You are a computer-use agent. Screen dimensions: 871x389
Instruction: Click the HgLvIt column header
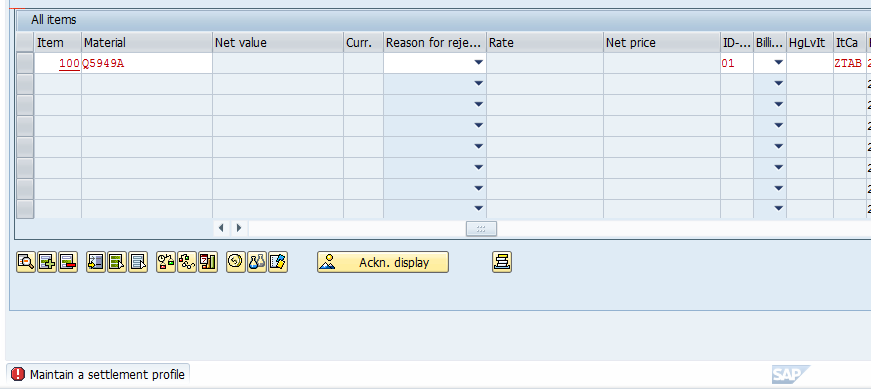click(x=810, y=42)
